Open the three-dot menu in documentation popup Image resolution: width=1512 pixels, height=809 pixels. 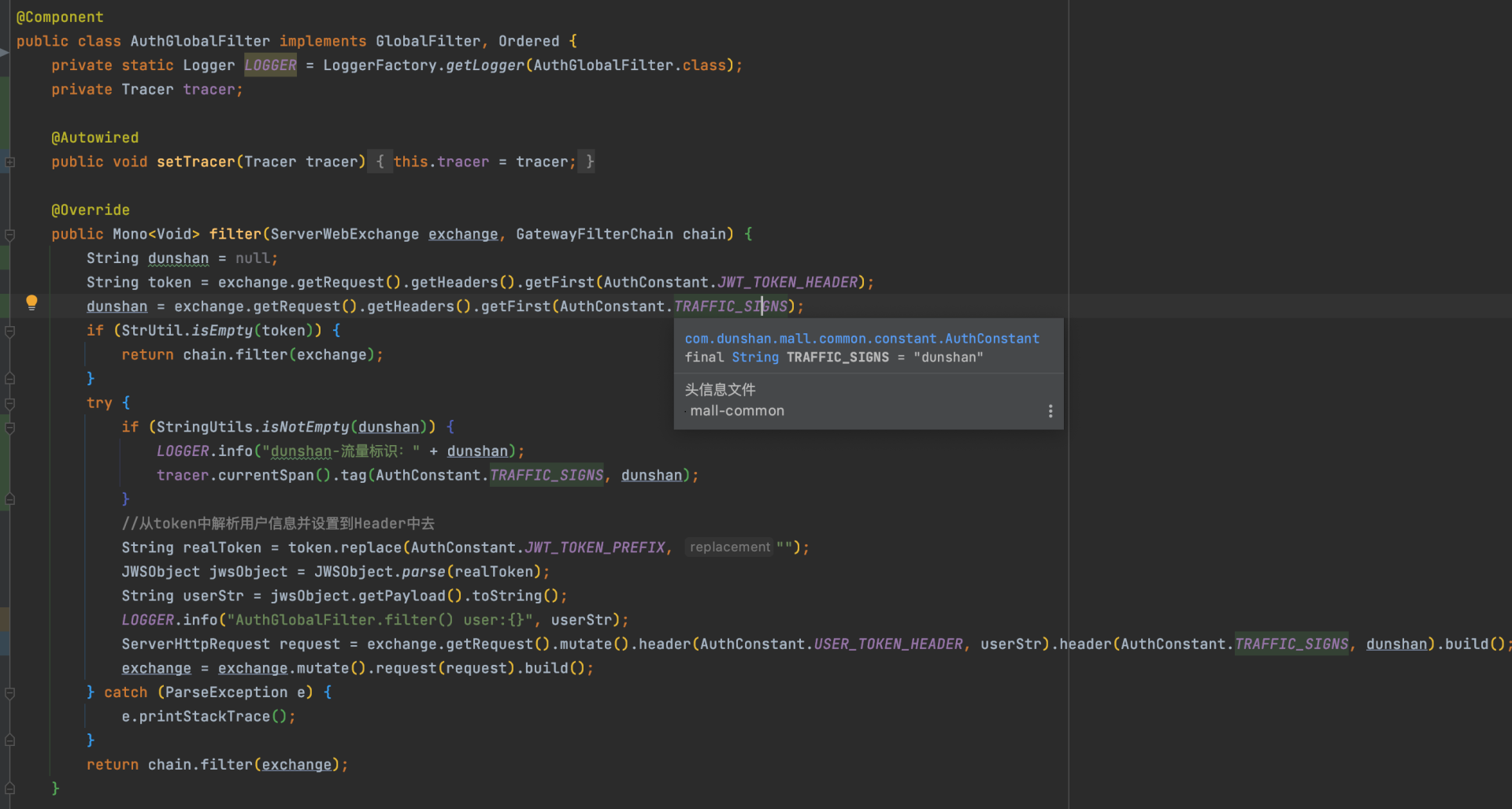click(1050, 411)
